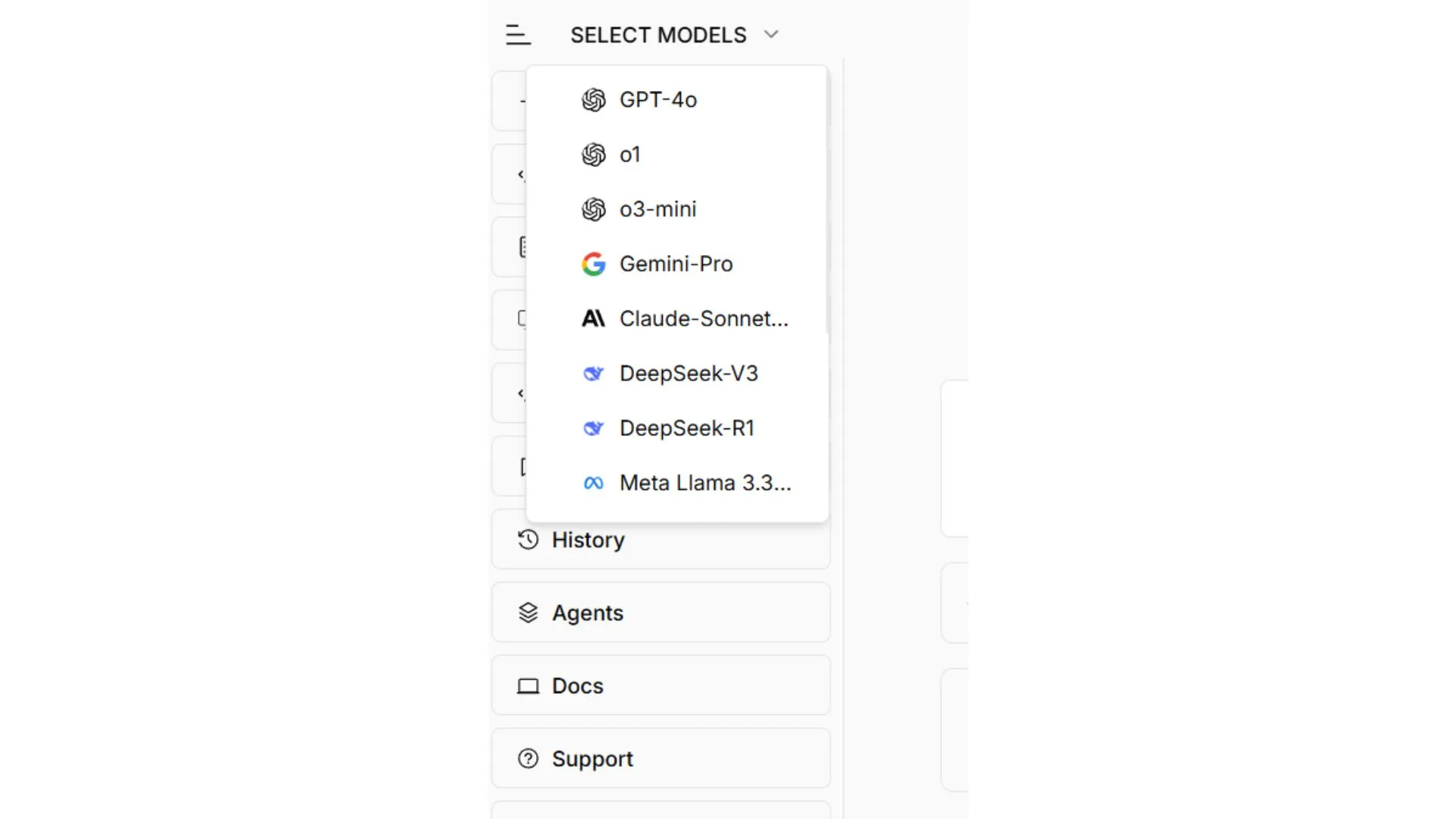
Task: Collapse the SELECT MODELS chevron arrow
Action: pos(771,35)
